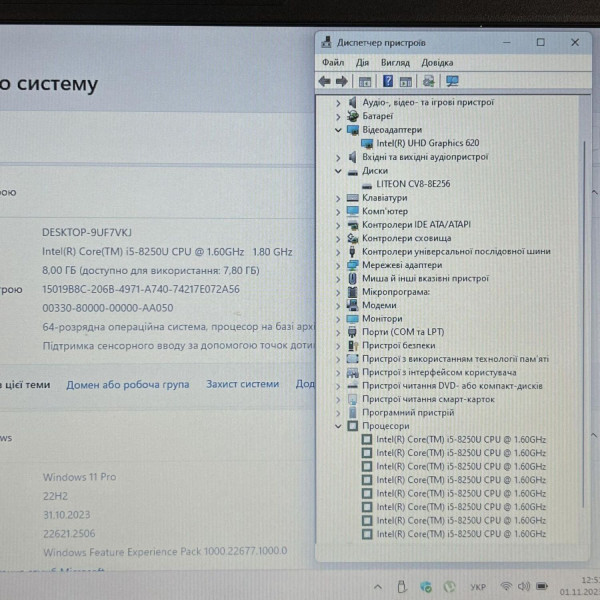Screen dimensions: 600x600
Task: Click the Монітори category icon
Action: (x=352, y=318)
